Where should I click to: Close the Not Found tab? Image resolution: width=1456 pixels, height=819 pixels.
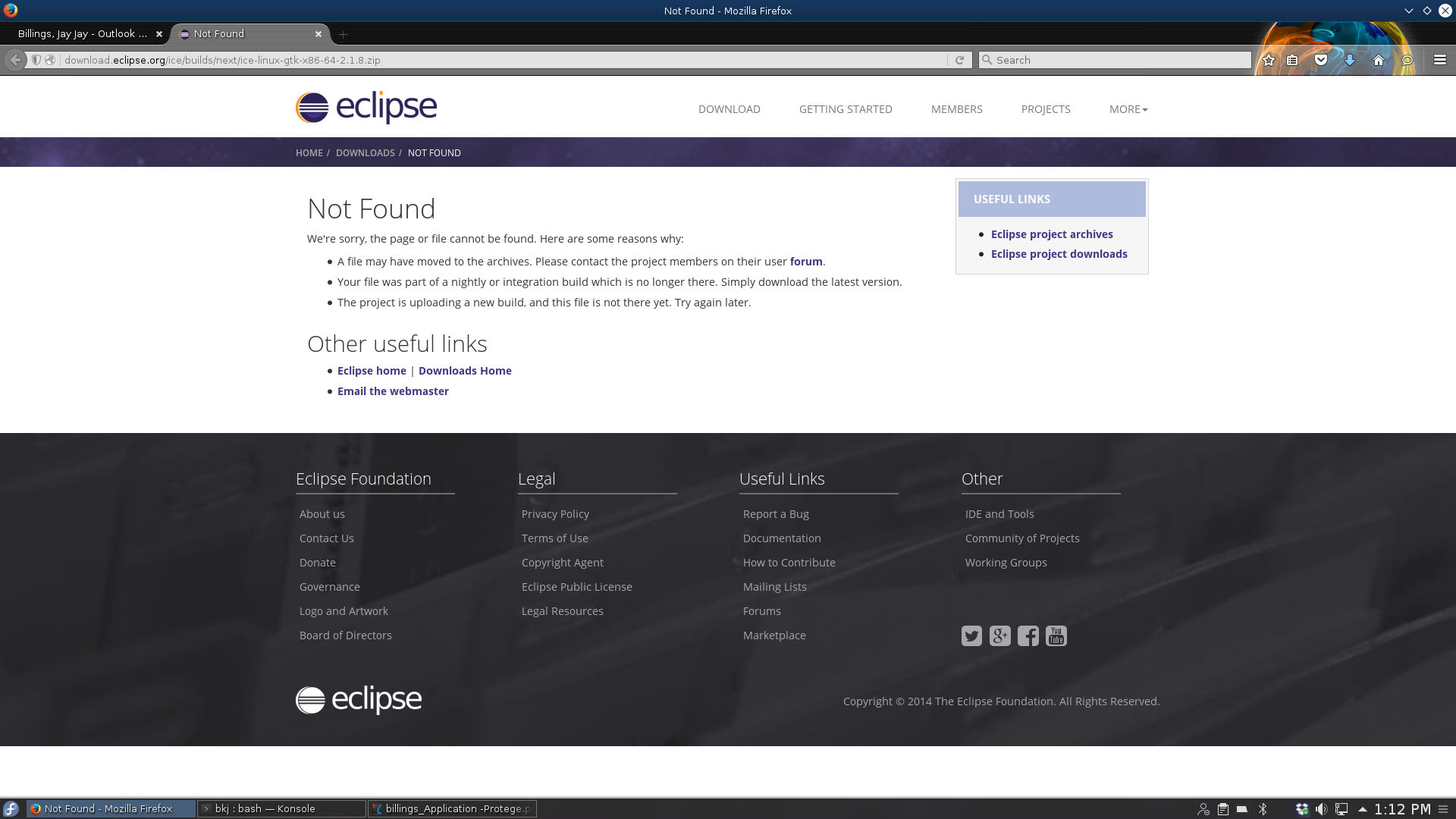tap(318, 34)
